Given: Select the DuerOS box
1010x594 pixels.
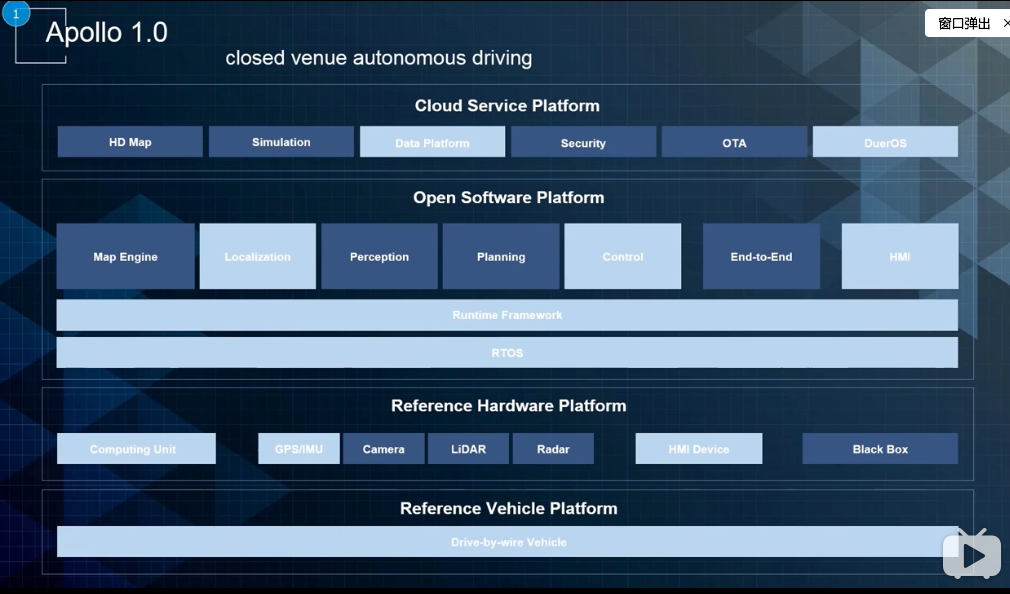Looking at the screenshot, I should (x=885, y=142).
